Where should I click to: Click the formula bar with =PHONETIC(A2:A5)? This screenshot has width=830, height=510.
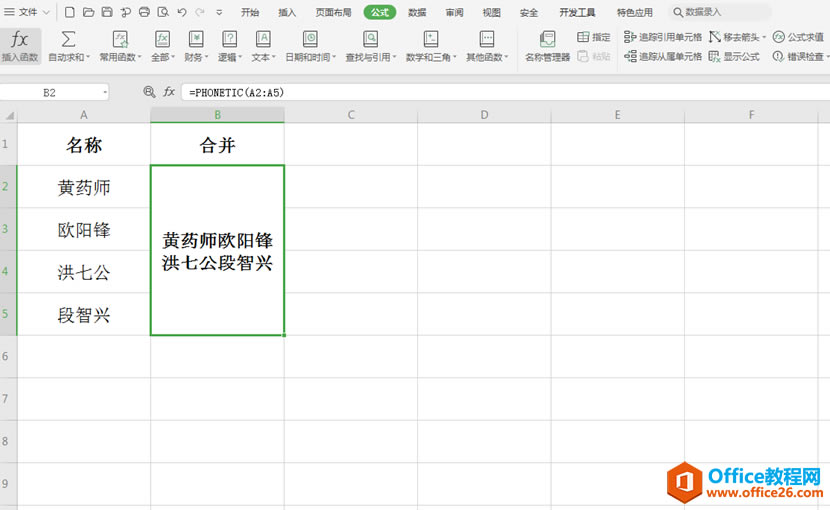pyautogui.click(x=506, y=93)
